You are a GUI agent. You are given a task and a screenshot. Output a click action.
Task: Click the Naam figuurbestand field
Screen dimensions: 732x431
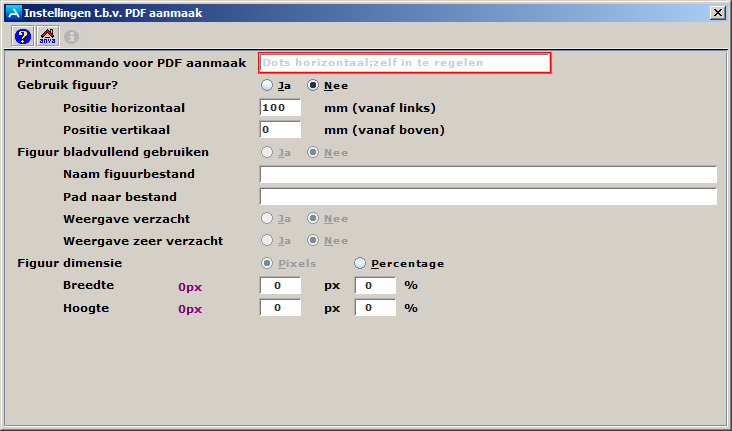[x=488, y=174]
